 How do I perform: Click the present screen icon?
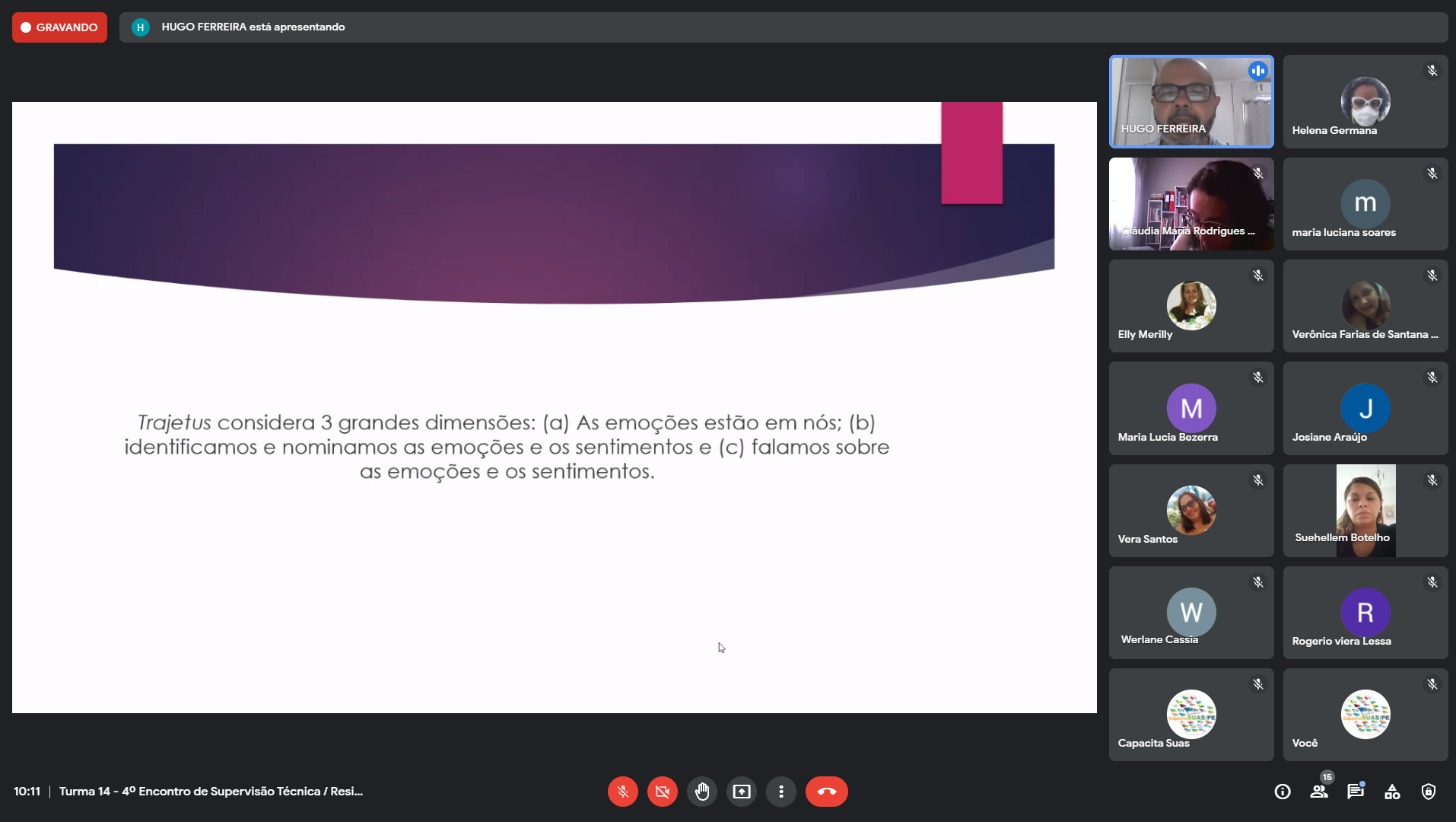741,792
